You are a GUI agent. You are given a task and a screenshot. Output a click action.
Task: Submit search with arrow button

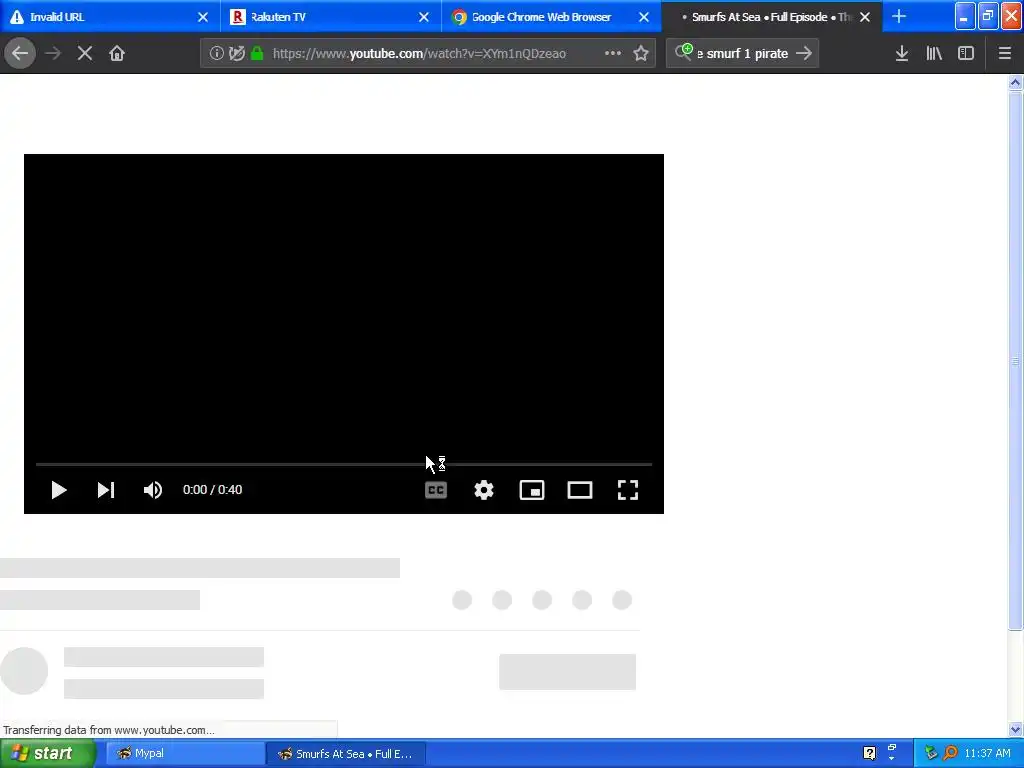804,54
